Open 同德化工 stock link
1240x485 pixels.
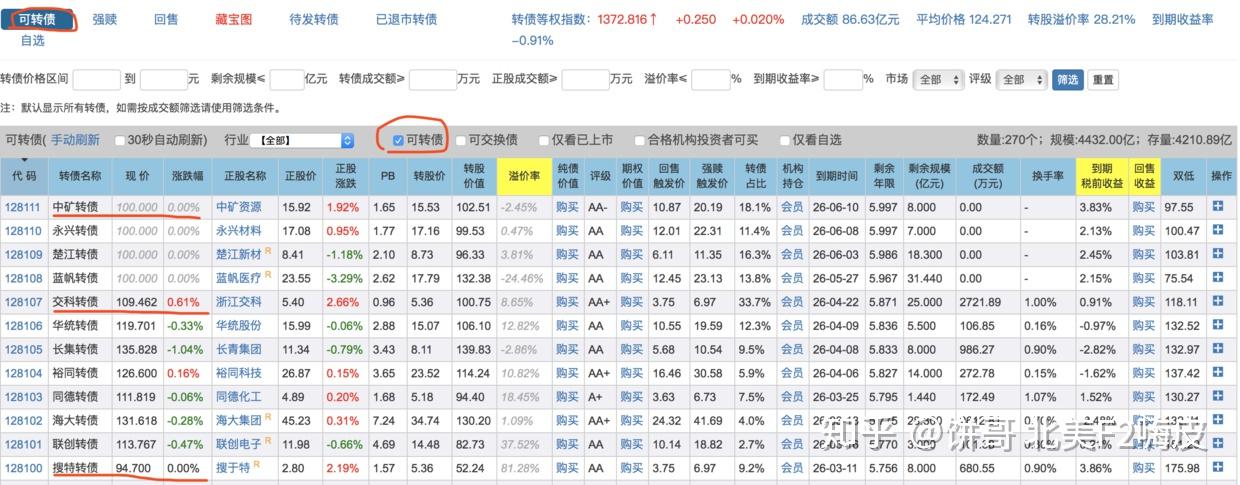239,396
